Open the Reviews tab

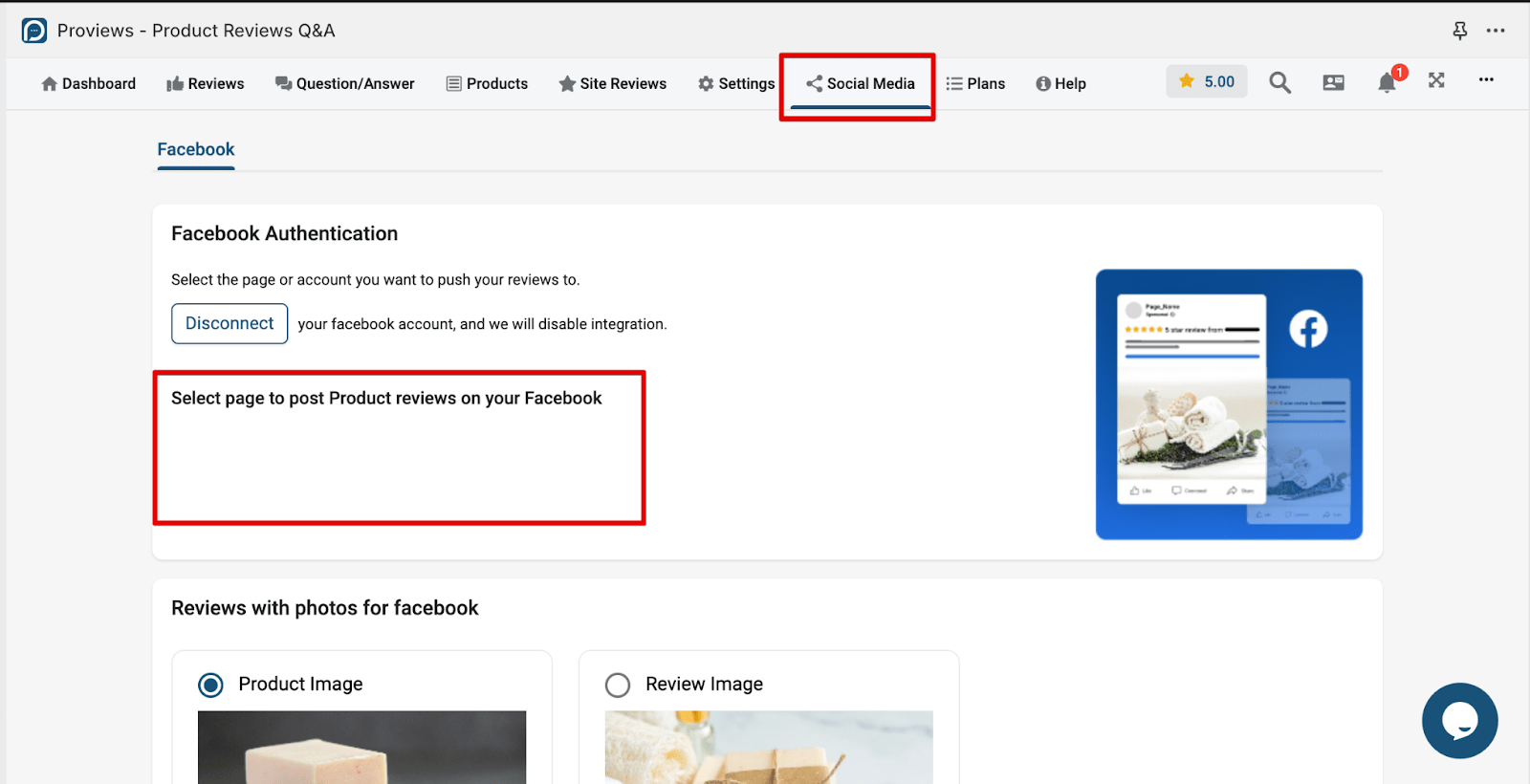pos(206,83)
